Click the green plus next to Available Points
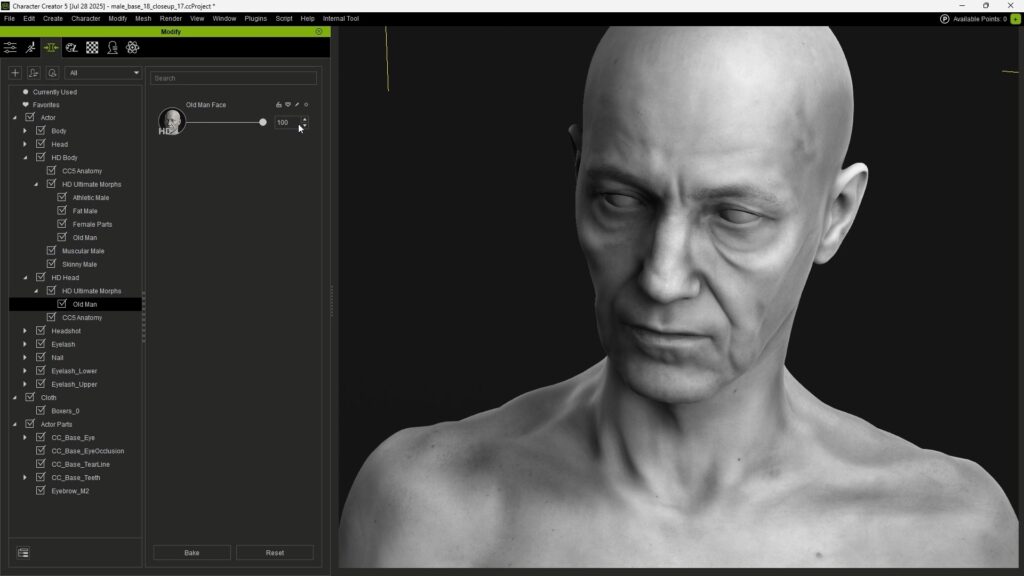 (x=1016, y=19)
